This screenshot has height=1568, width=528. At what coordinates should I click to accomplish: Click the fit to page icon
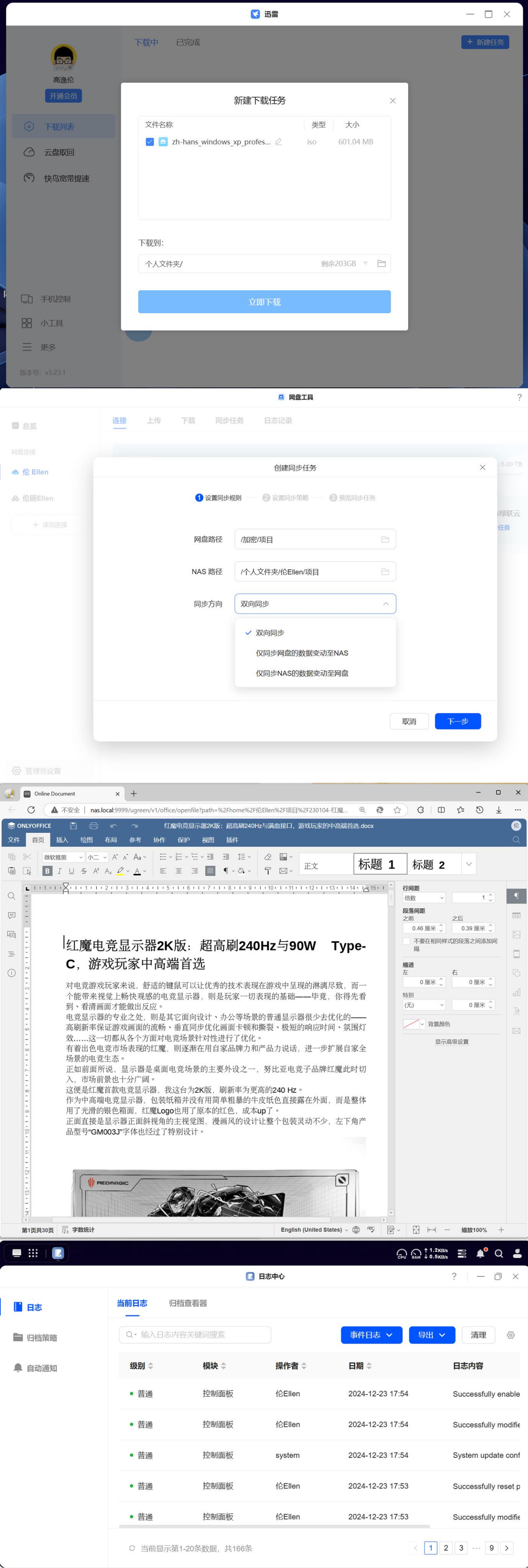(416, 1230)
